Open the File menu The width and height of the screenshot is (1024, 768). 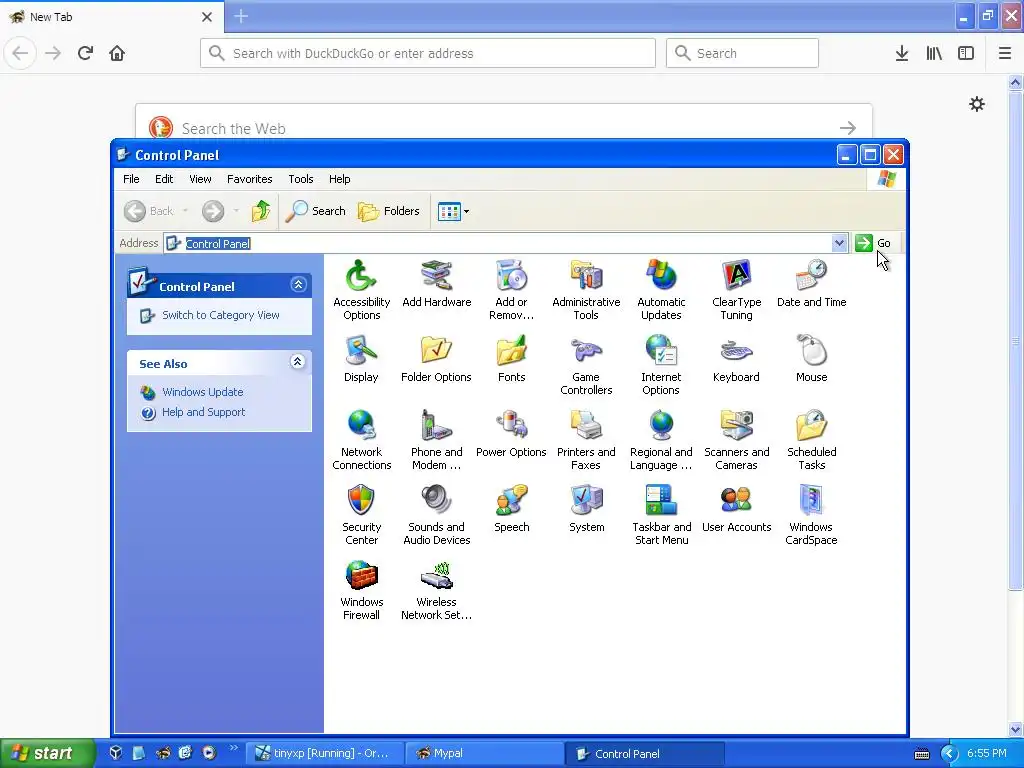131,179
